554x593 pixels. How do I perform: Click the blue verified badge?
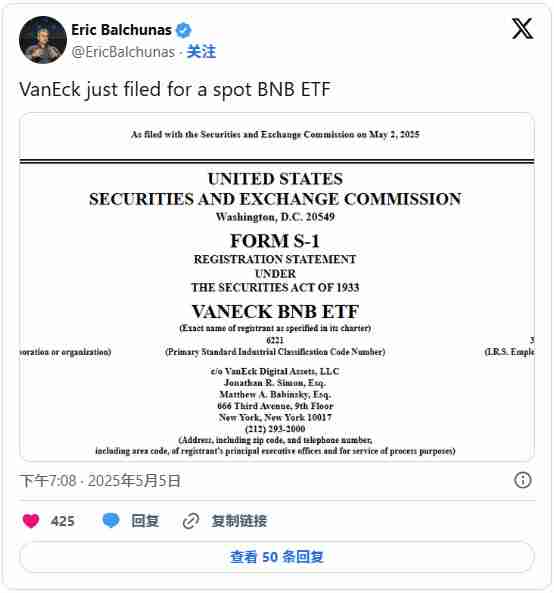pyautogui.click(x=183, y=30)
